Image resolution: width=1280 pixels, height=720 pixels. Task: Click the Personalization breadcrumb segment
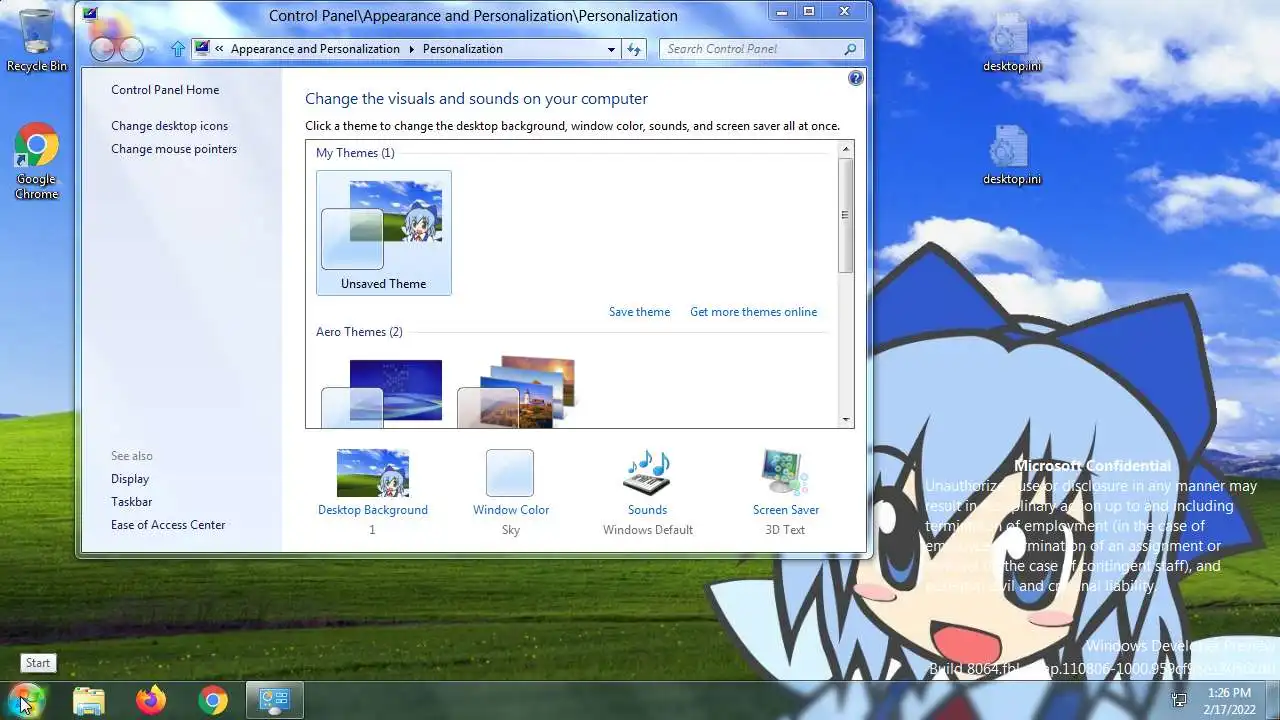point(462,48)
